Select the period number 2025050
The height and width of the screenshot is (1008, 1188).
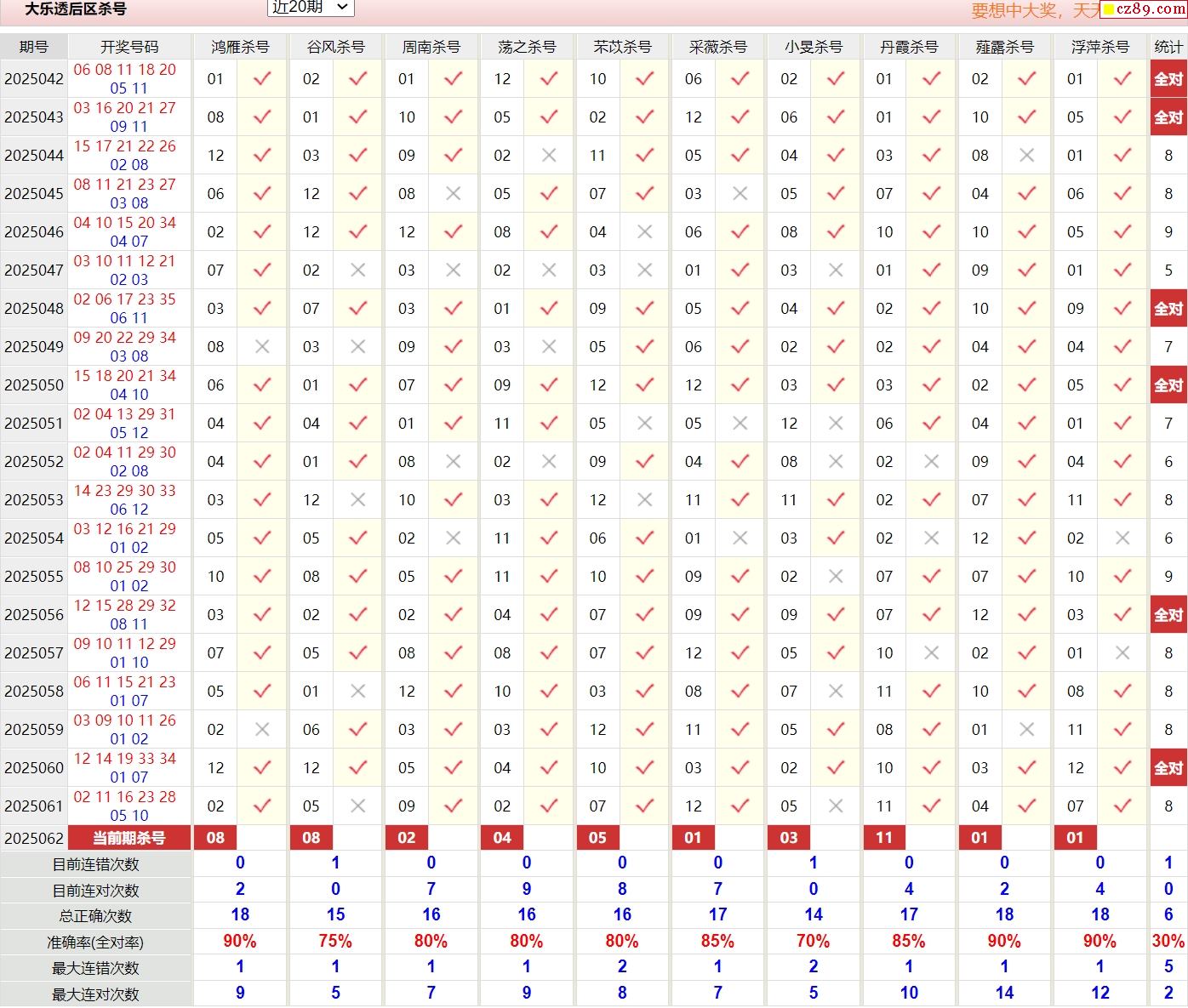click(34, 385)
